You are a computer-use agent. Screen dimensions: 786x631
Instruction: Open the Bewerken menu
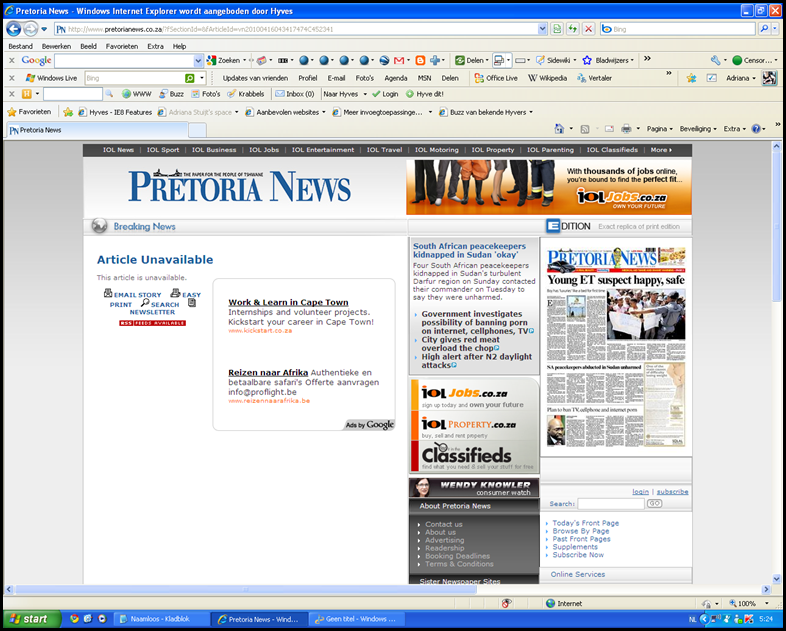click(x=56, y=46)
